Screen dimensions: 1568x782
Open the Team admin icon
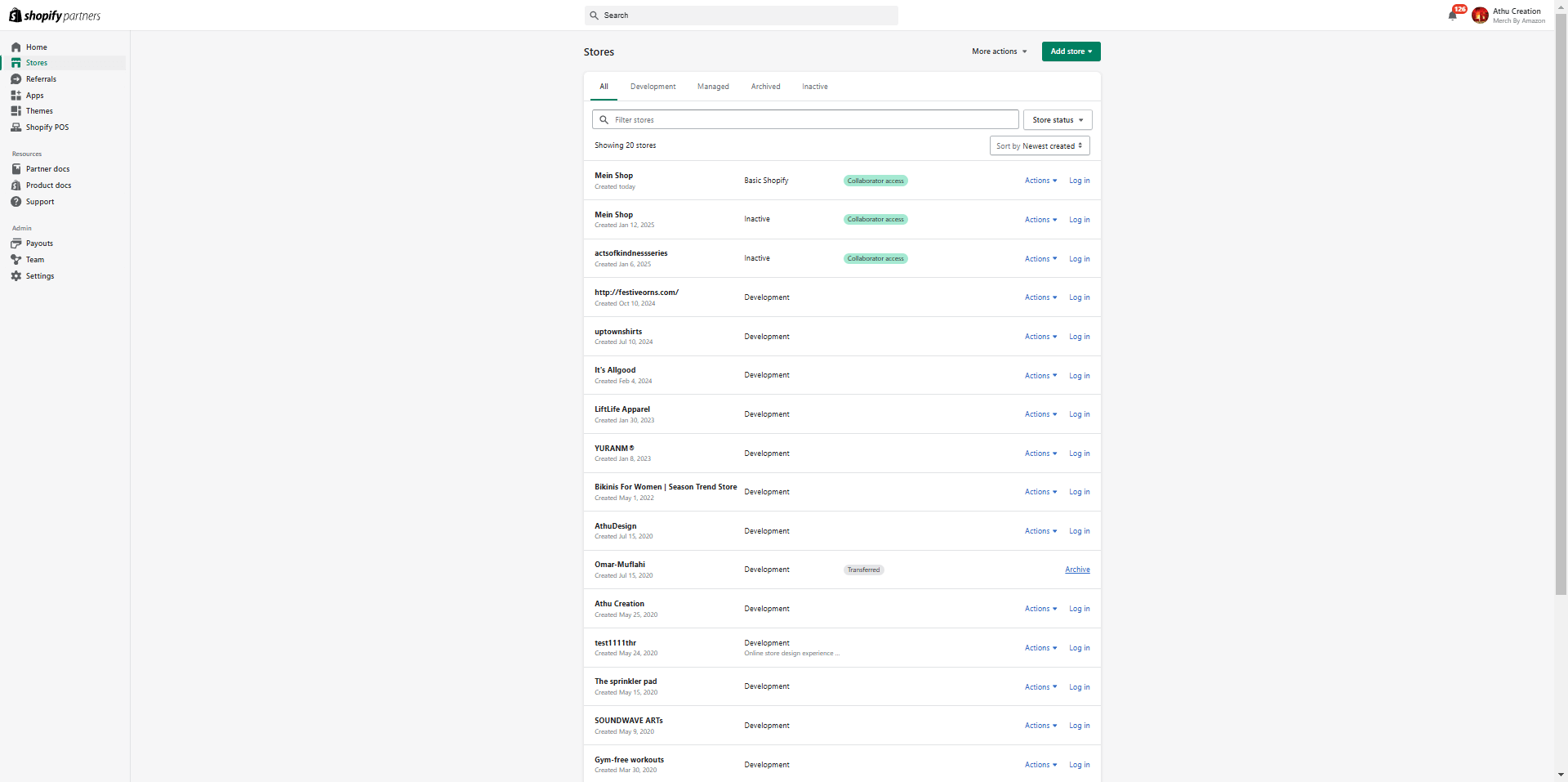click(16, 260)
